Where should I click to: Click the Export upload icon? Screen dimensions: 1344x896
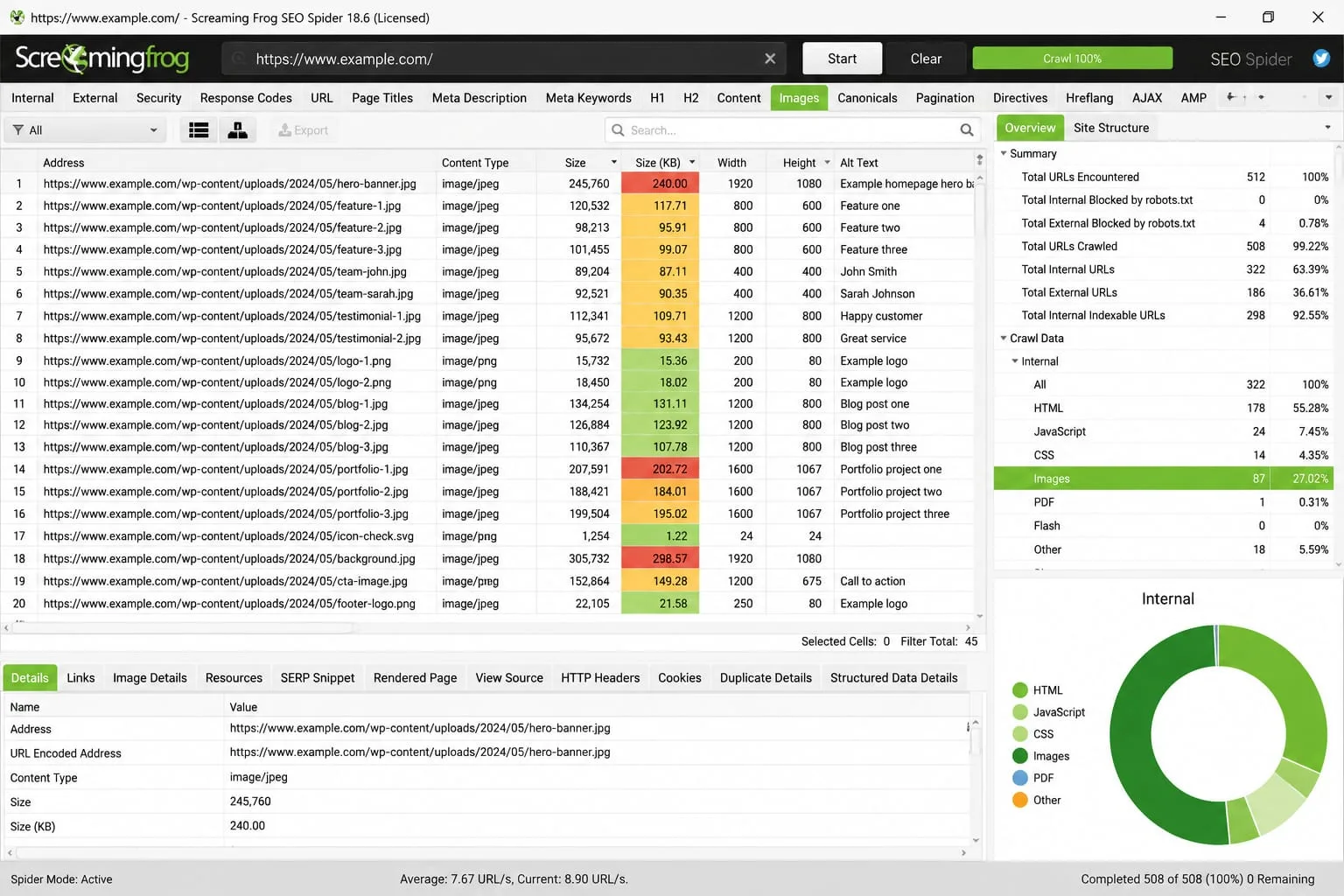tap(284, 130)
